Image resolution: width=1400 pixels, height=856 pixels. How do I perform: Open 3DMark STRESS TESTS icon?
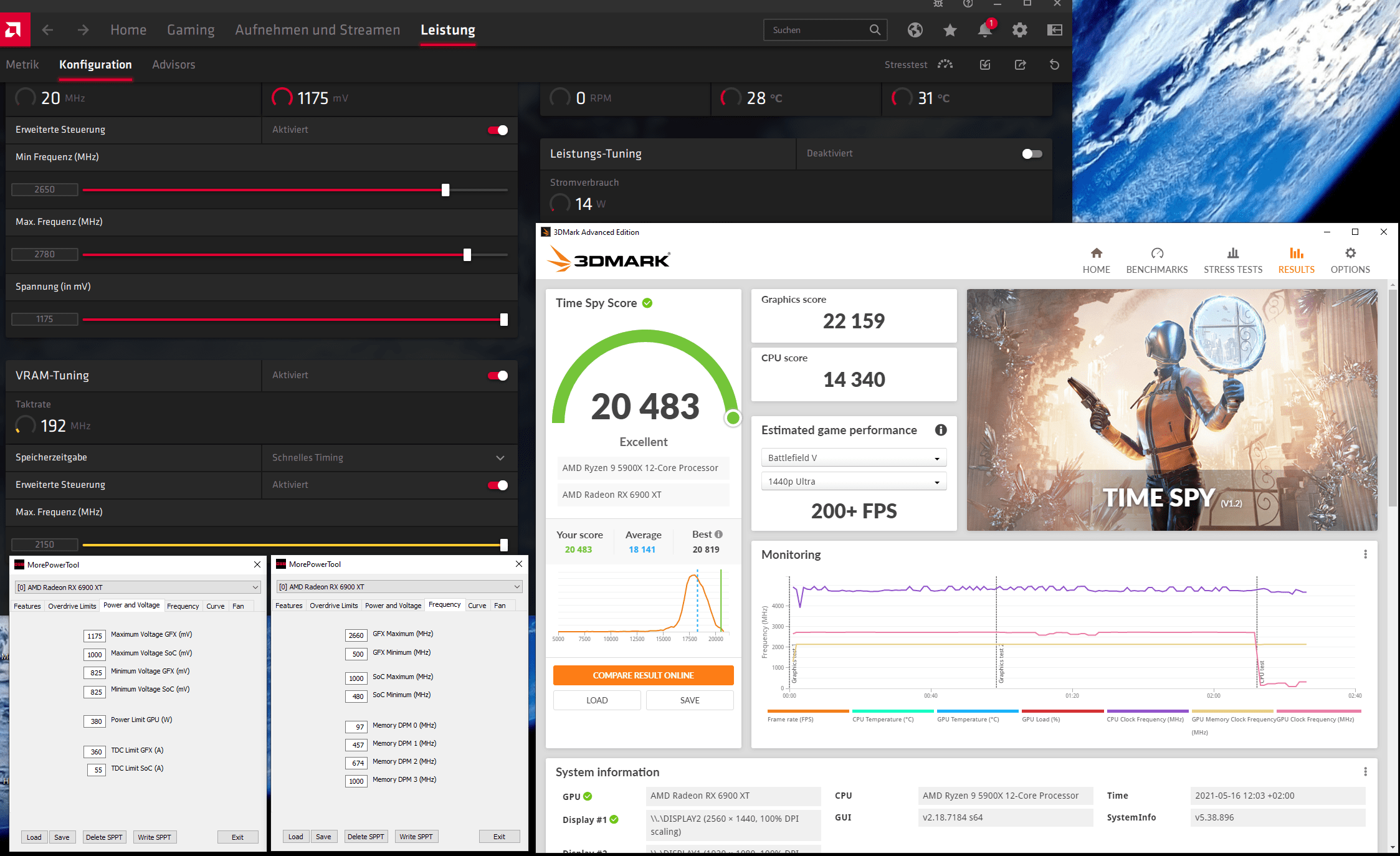pos(1232,253)
